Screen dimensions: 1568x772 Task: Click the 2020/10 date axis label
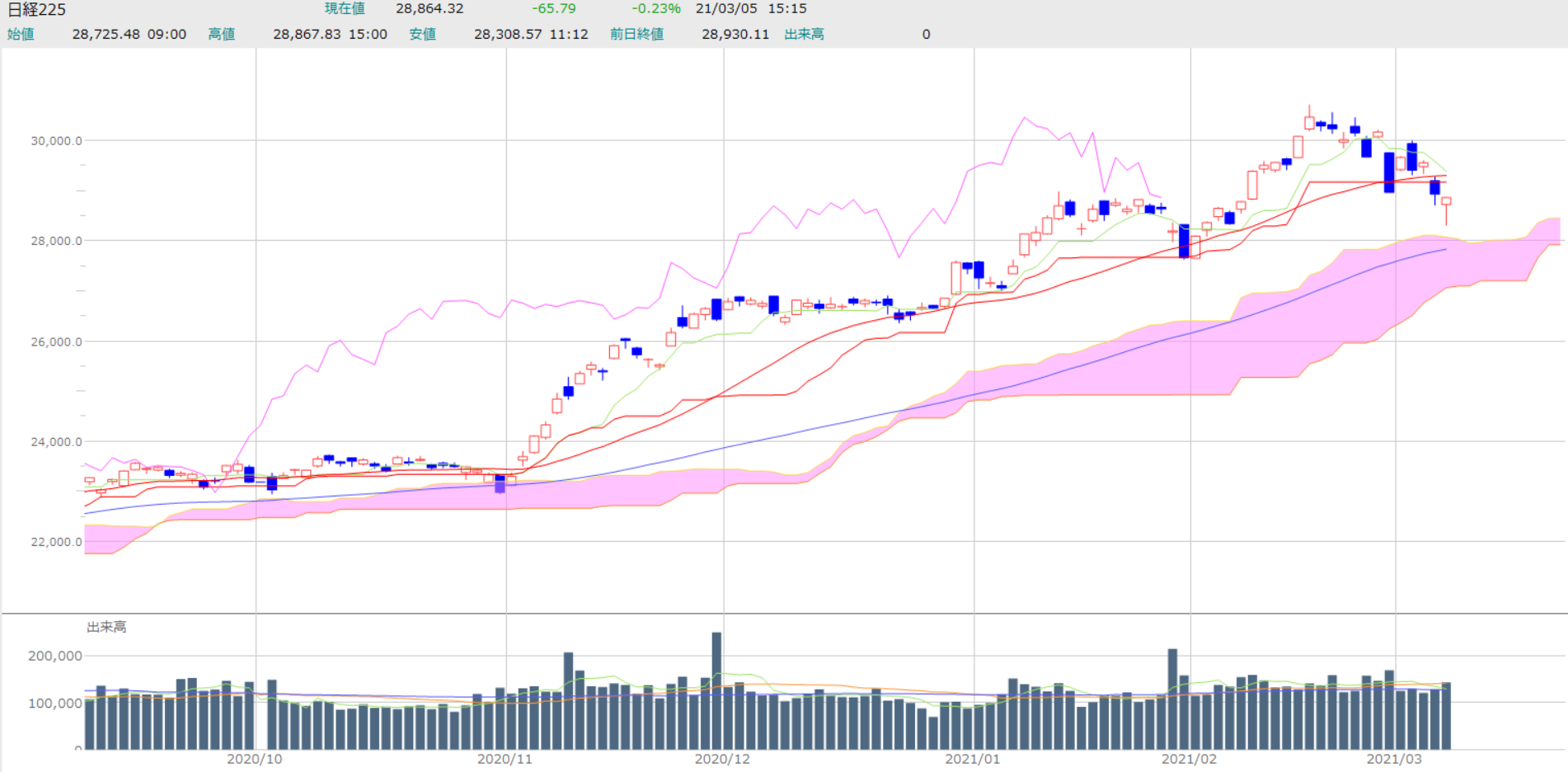(x=255, y=759)
